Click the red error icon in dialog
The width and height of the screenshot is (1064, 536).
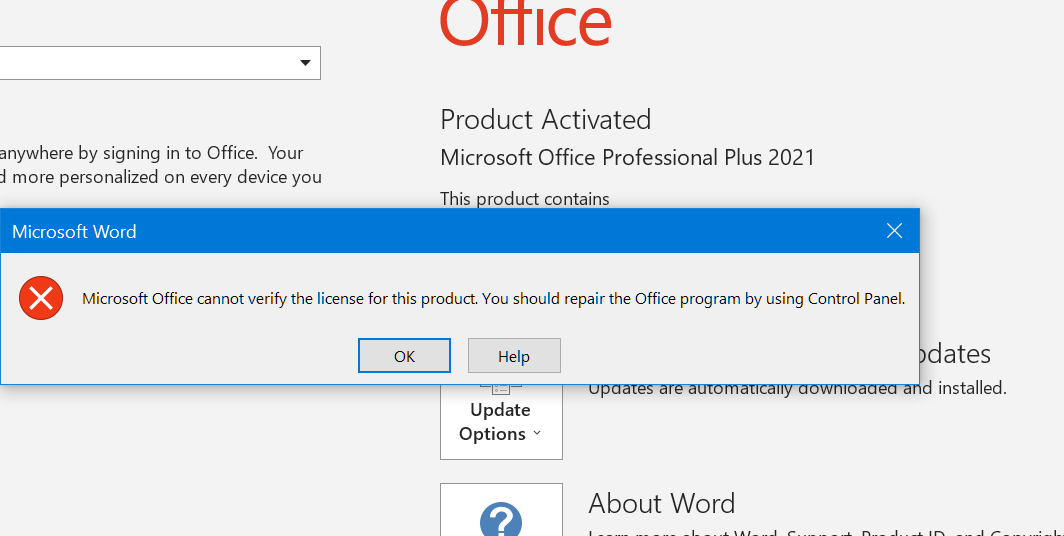(41, 298)
